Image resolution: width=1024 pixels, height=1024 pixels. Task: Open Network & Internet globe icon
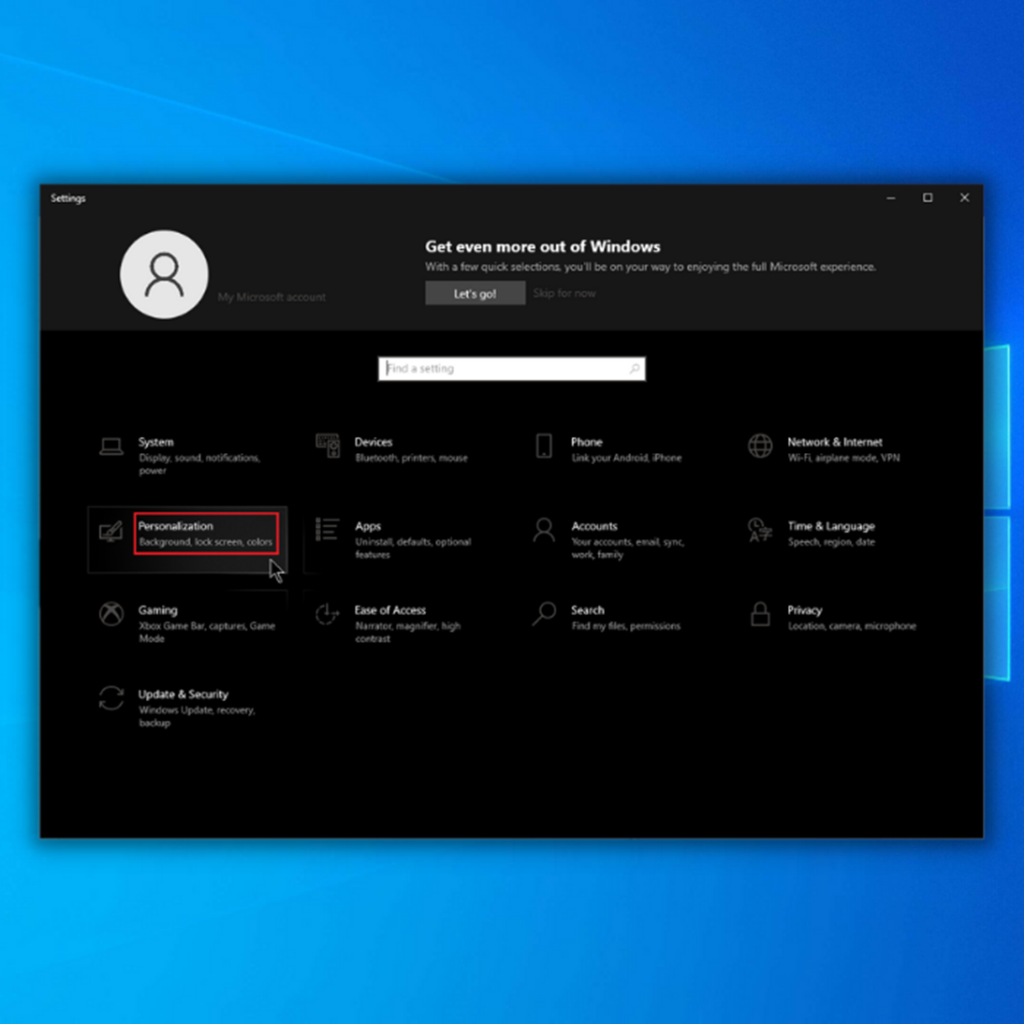pos(760,446)
